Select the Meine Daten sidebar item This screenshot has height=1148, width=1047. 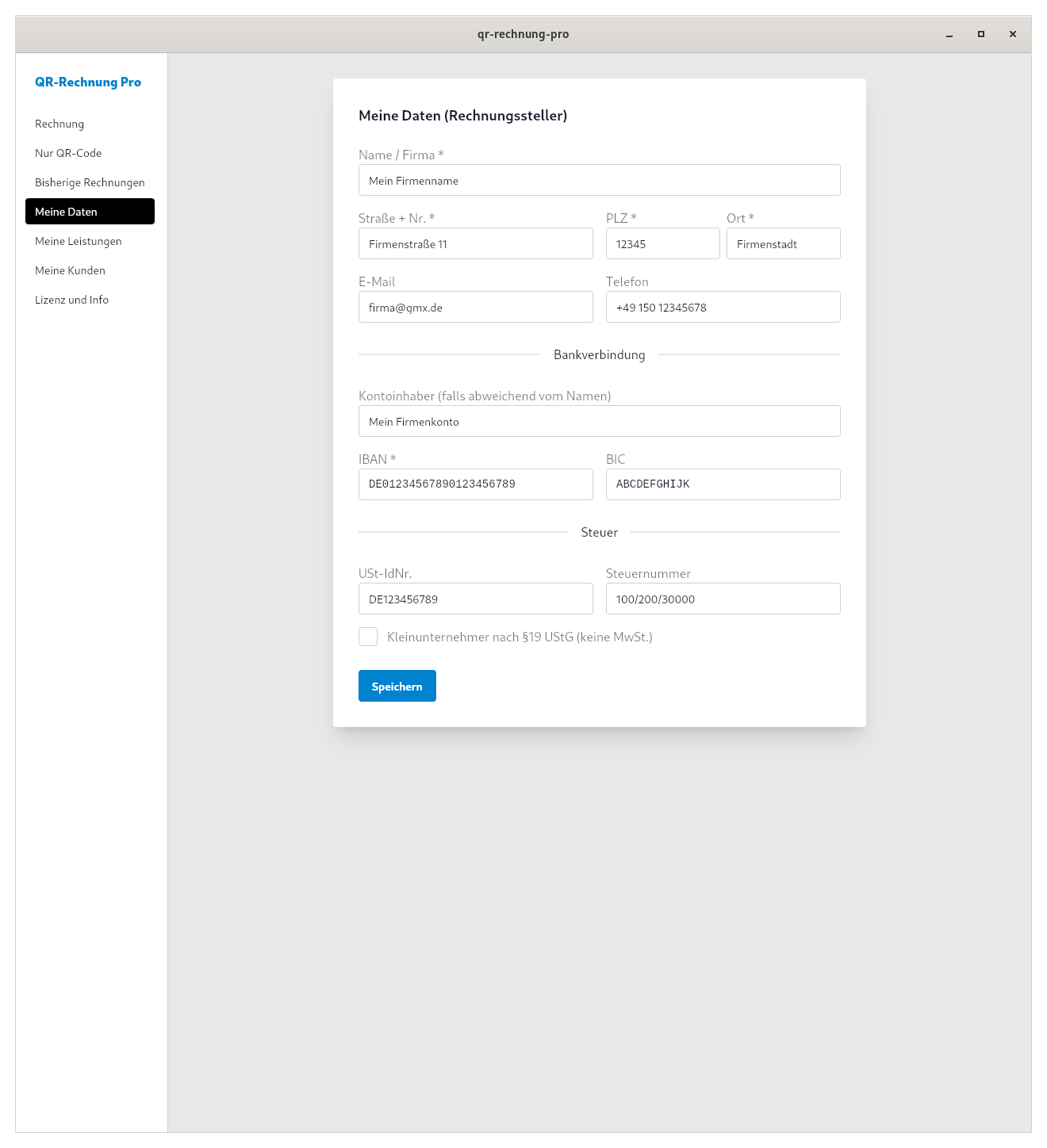click(90, 212)
